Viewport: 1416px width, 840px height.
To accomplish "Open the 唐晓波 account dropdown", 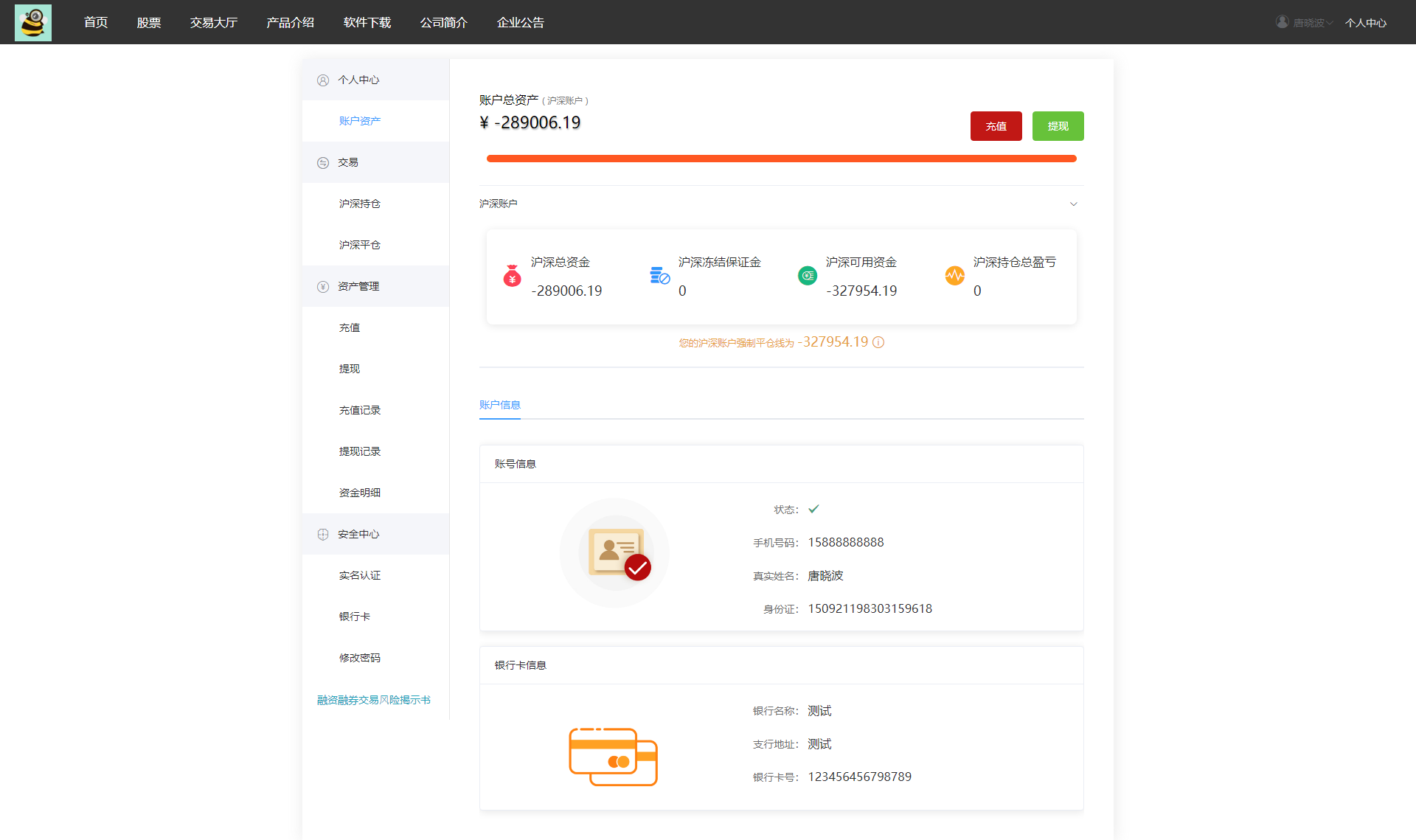I will (x=1304, y=22).
